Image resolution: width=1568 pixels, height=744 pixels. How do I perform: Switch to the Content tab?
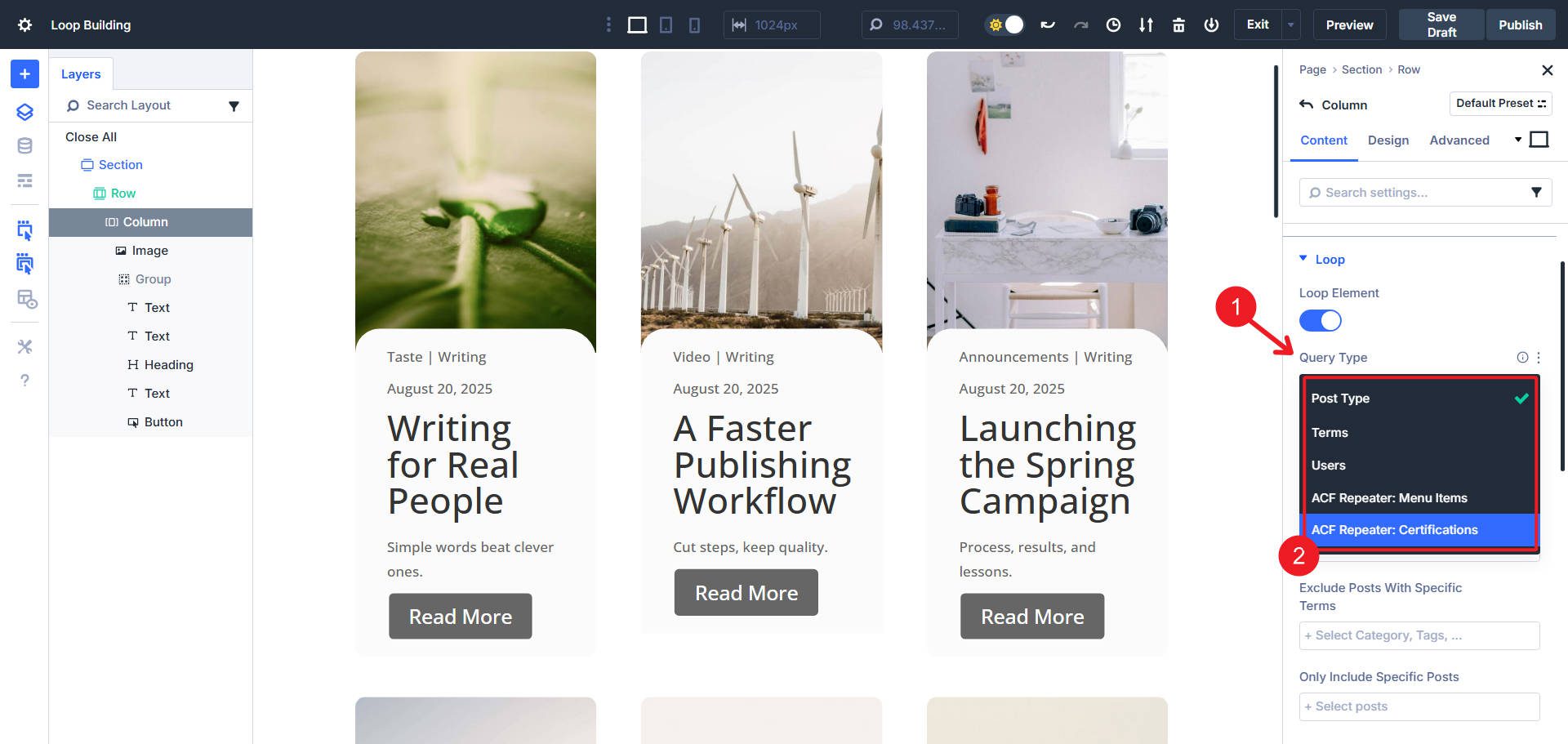click(1324, 140)
